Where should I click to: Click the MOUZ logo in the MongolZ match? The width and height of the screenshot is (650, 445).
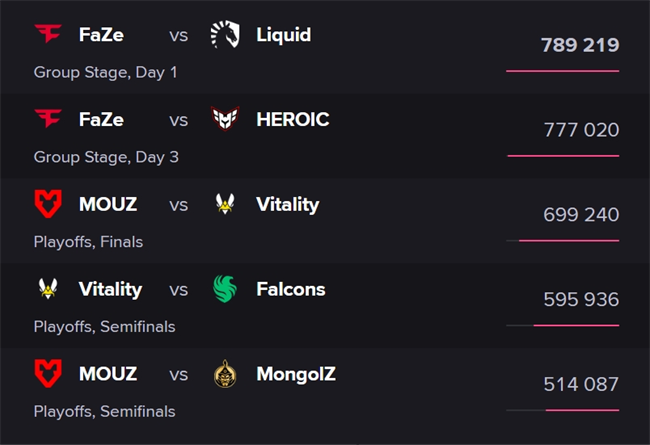point(48,374)
